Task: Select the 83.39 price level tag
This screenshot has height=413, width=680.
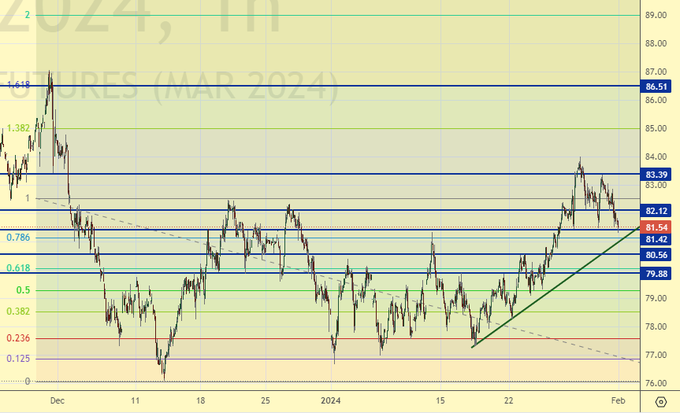Action: [656, 174]
